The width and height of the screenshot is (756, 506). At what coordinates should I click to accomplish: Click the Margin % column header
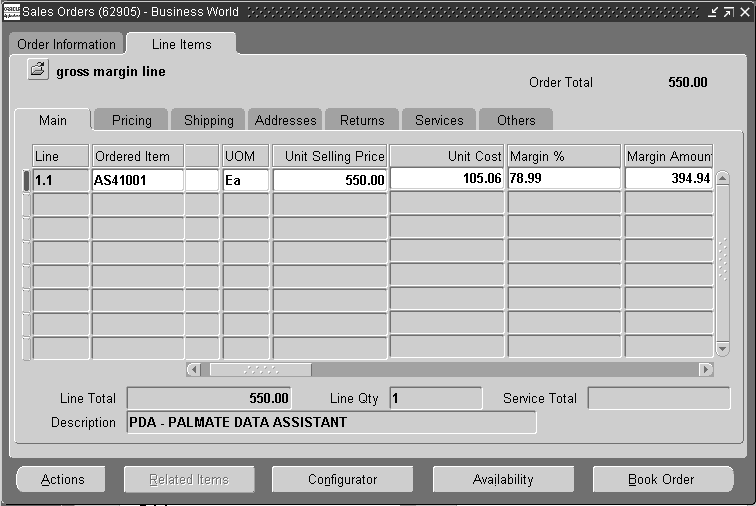coord(564,156)
